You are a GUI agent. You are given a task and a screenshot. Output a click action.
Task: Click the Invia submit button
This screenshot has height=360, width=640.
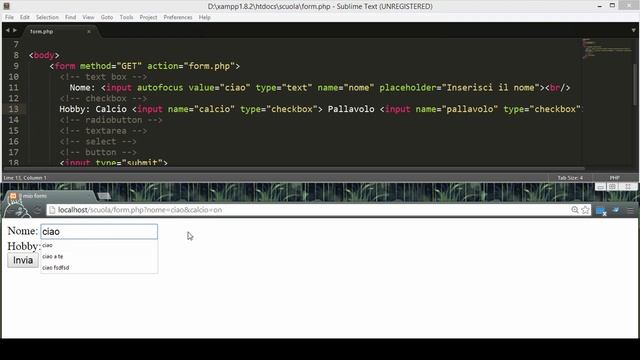23,260
